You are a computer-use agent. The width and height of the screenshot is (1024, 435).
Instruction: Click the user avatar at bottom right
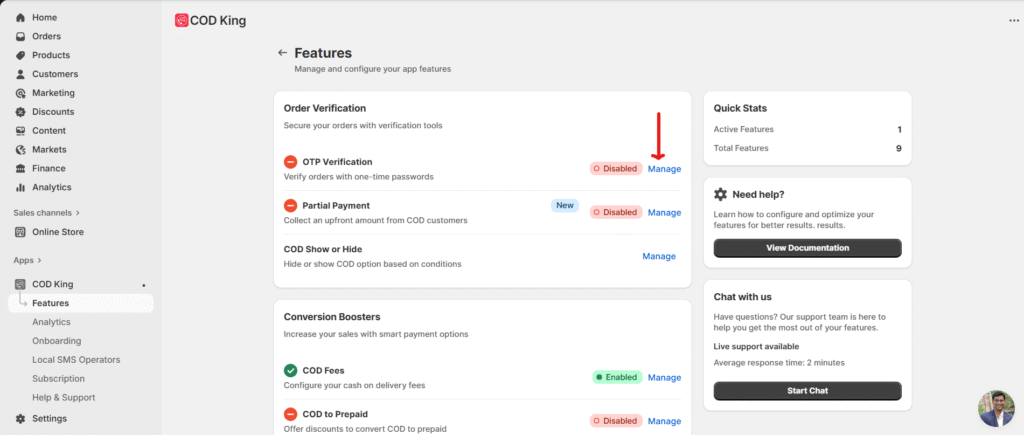(996, 408)
